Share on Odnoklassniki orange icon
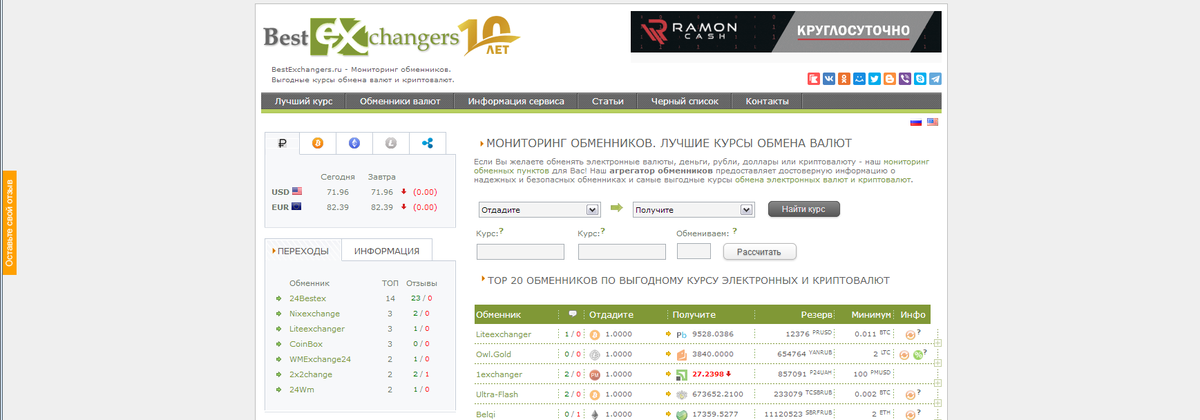The width and height of the screenshot is (1200, 420). pos(844,78)
